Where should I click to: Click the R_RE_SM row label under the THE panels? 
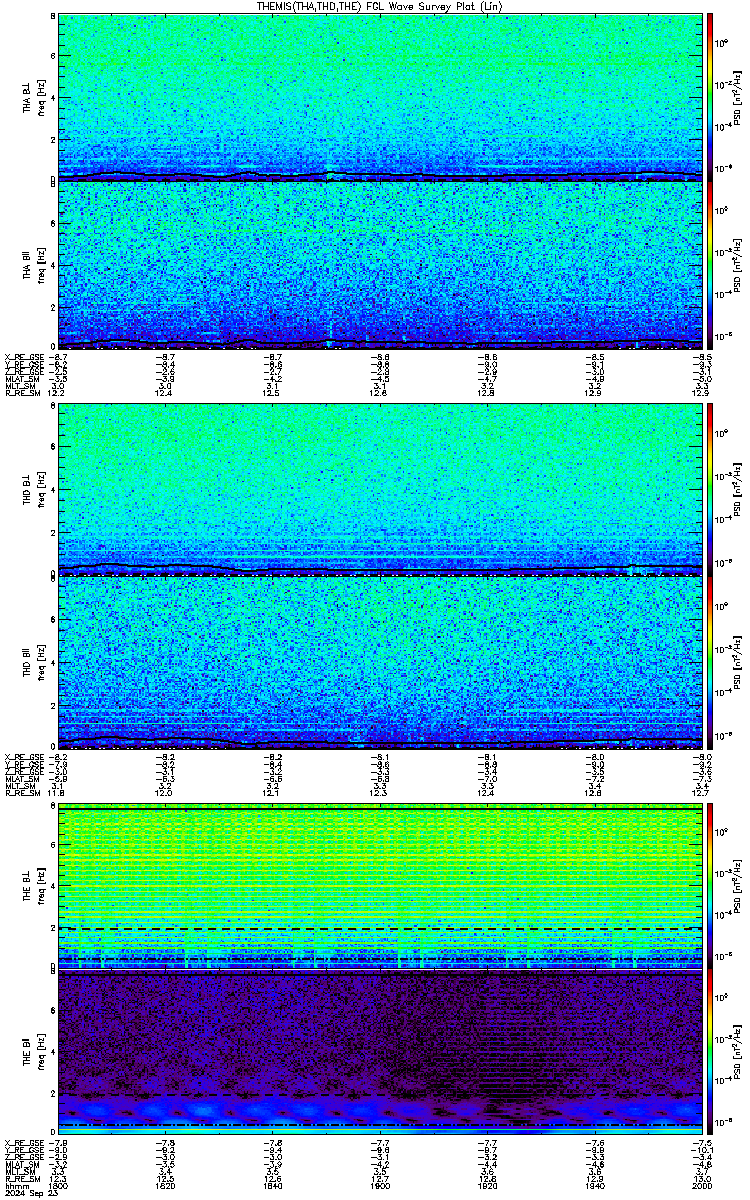click(x=21, y=1180)
